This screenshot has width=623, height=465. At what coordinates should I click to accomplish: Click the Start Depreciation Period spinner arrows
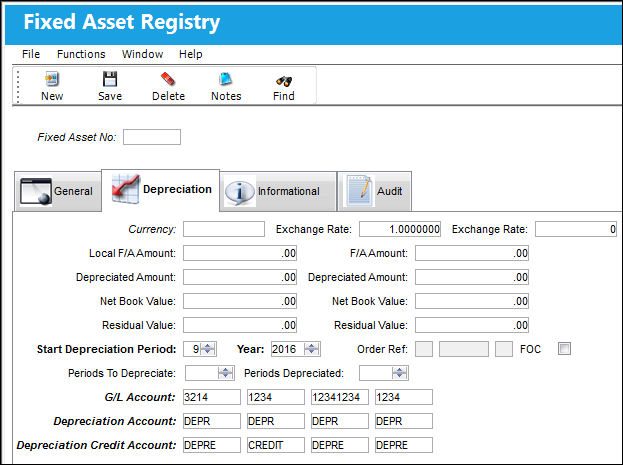[208, 349]
